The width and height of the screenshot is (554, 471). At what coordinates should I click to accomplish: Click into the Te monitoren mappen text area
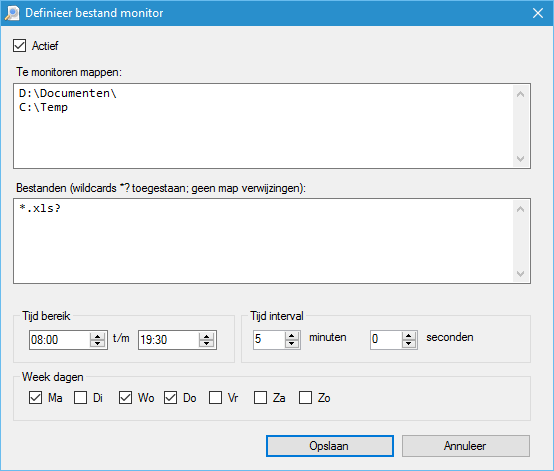coord(263,126)
